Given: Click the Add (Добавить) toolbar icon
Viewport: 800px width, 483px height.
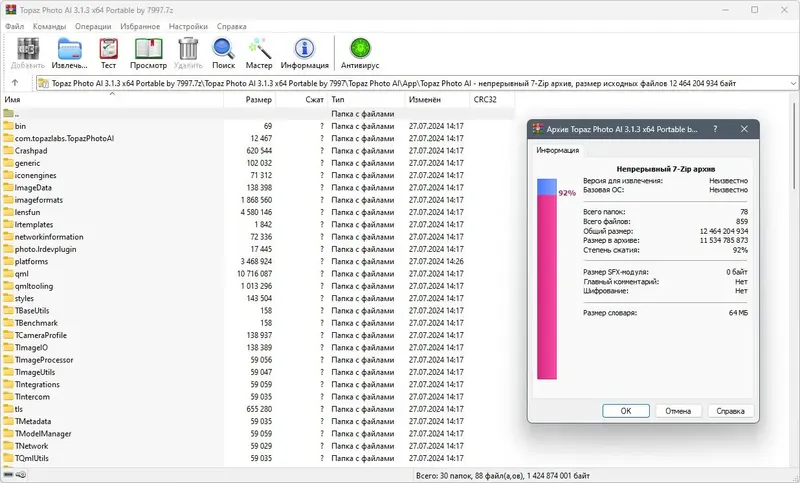Looking at the screenshot, I should (x=28, y=49).
